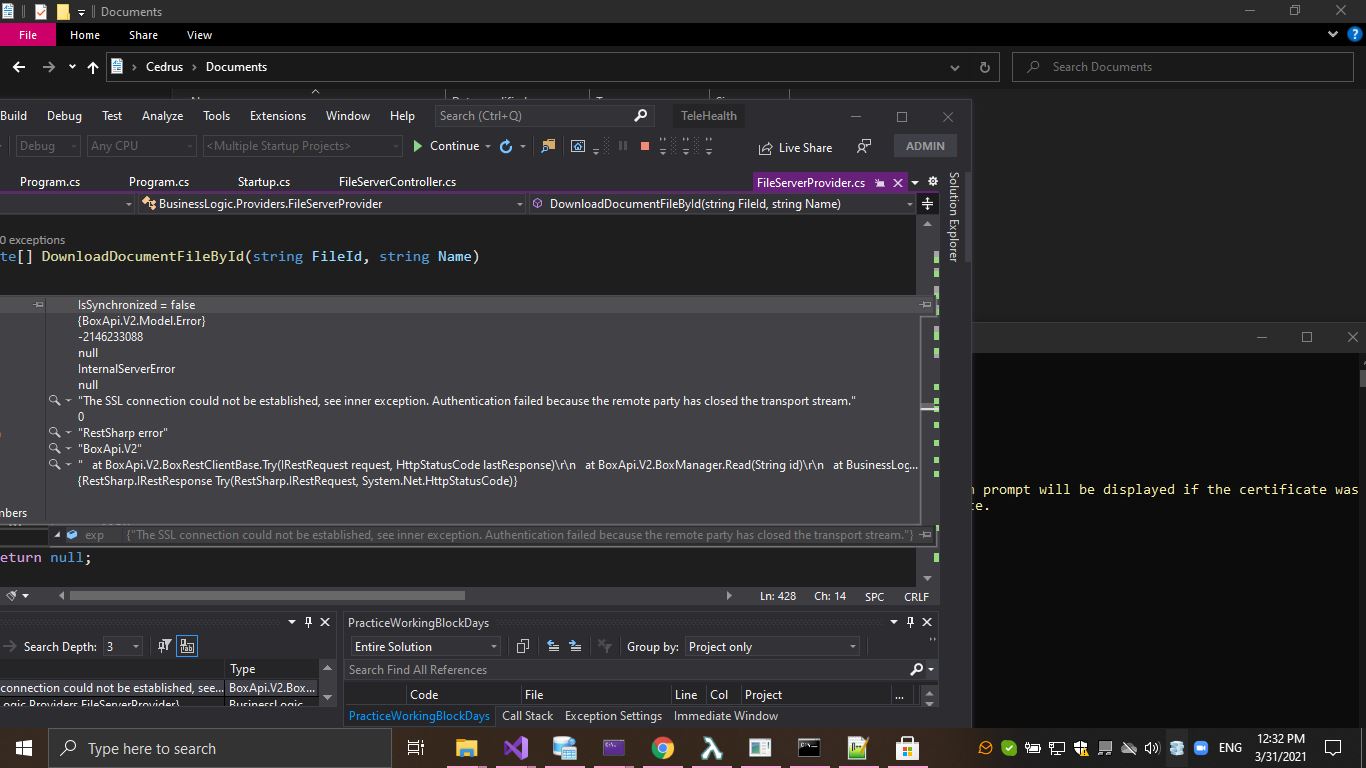The width and height of the screenshot is (1366, 768).
Task: Click the magnifier next to "RestSharp error"
Action: [55, 433]
